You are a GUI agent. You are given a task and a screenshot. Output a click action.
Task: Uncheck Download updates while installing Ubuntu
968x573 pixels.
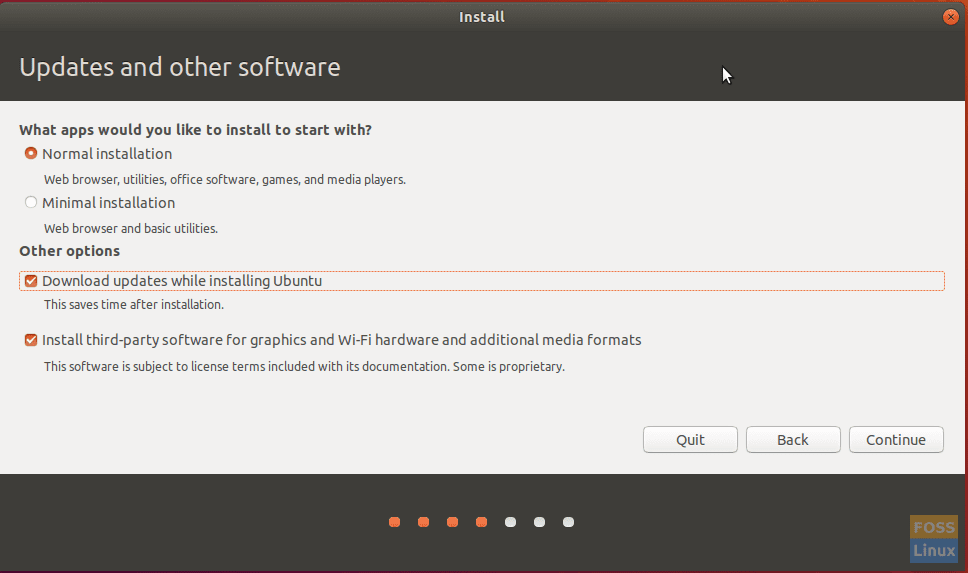[31, 281]
